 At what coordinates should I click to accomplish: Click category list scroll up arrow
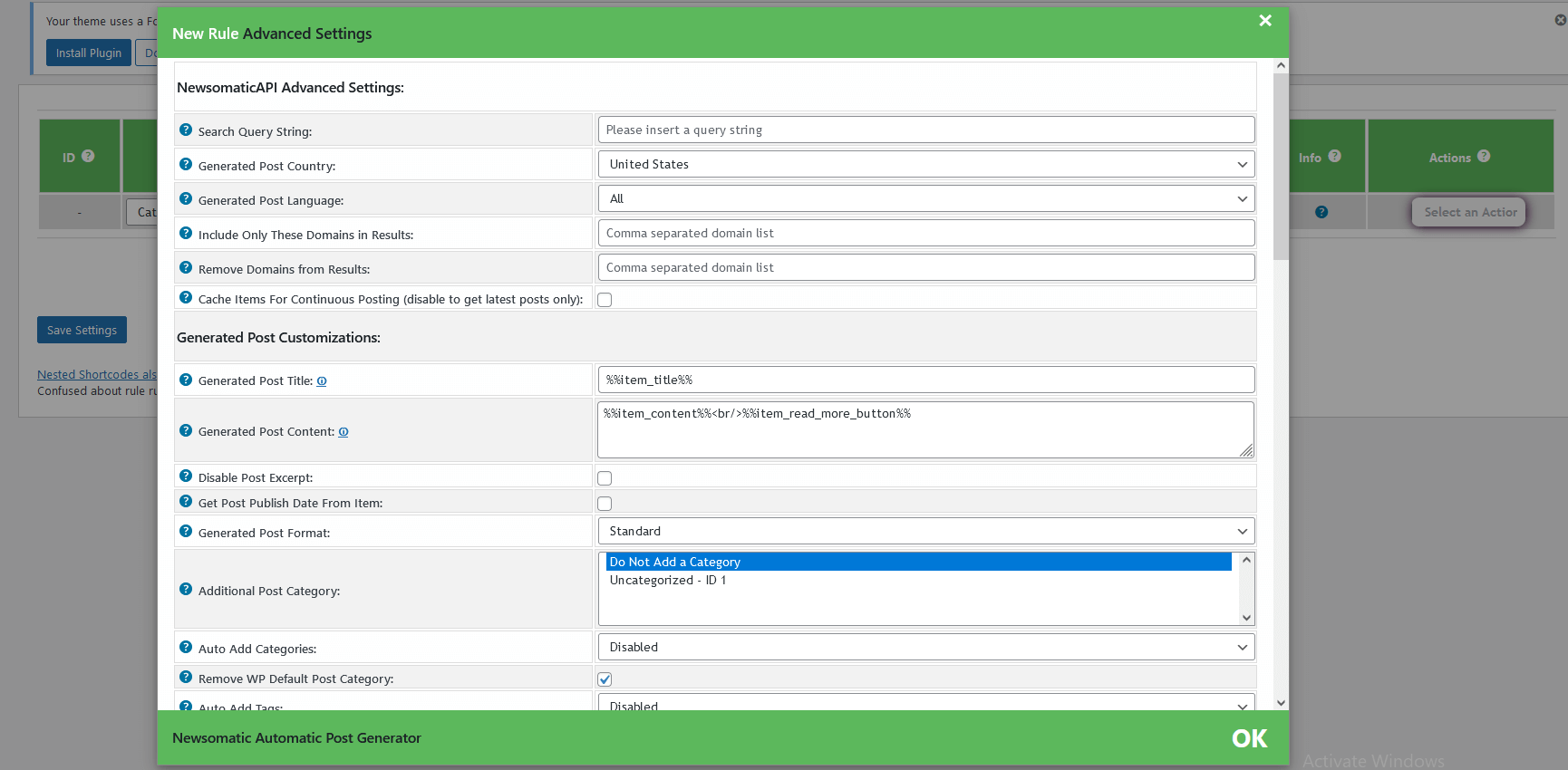click(x=1246, y=560)
